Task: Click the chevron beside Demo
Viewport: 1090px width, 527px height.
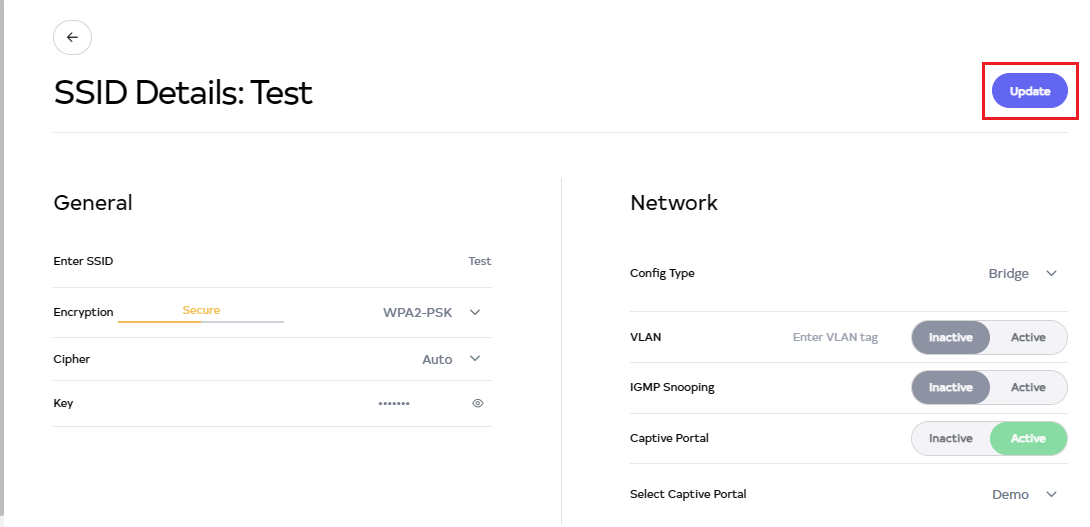Action: tap(1051, 494)
